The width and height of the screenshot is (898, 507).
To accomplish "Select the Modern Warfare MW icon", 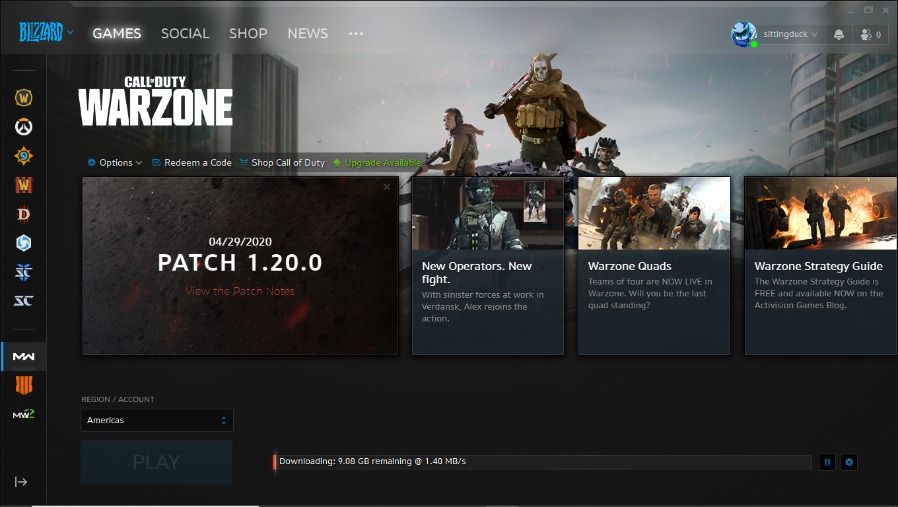I will tap(23, 356).
